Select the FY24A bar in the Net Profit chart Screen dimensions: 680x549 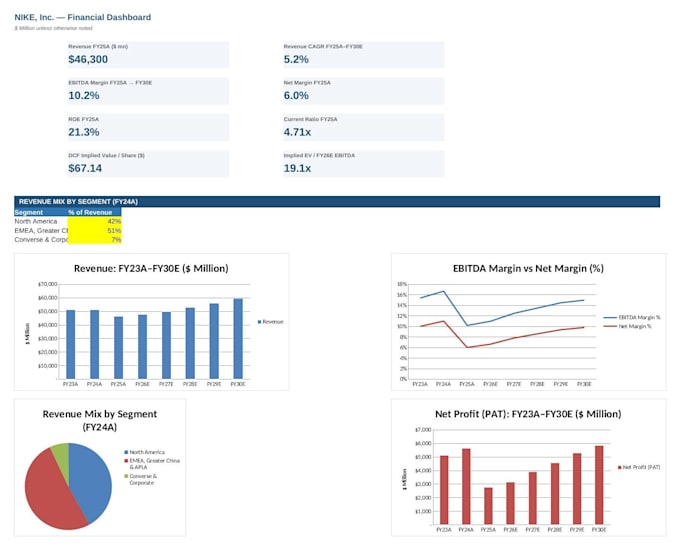466,487
